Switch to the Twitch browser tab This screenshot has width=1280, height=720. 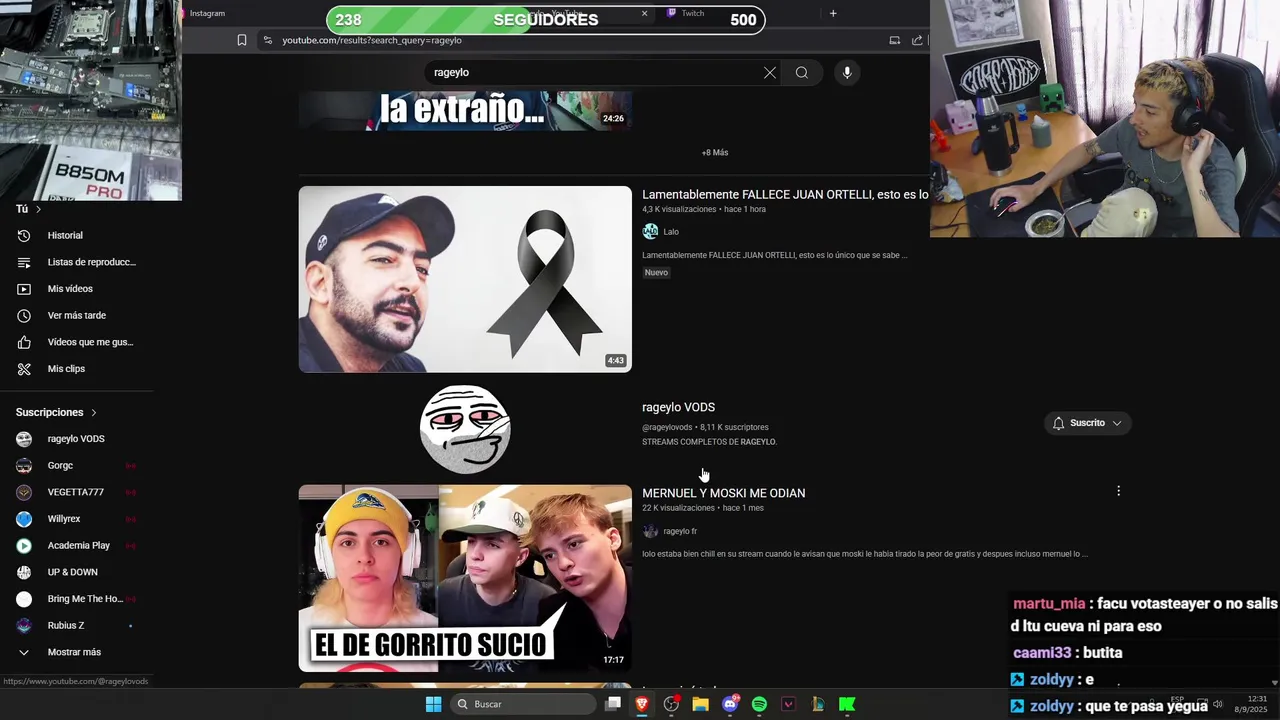[x=693, y=13]
